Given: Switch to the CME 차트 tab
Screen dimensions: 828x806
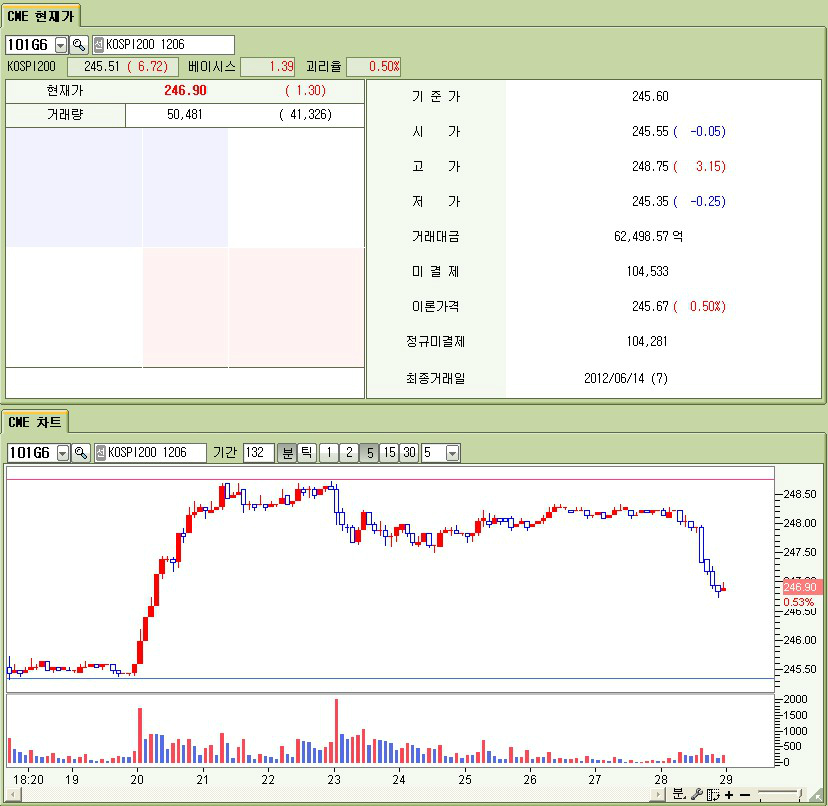Looking at the screenshot, I should [35, 422].
